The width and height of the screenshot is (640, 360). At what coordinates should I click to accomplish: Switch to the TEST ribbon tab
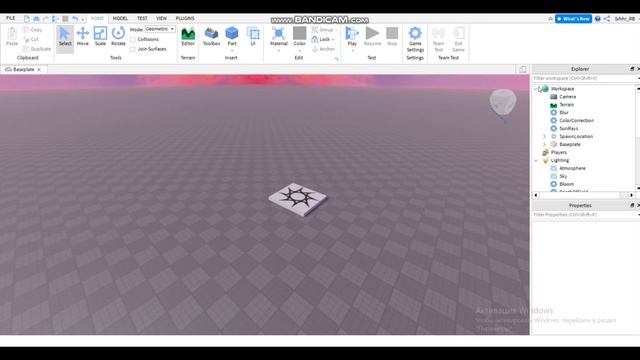142,18
